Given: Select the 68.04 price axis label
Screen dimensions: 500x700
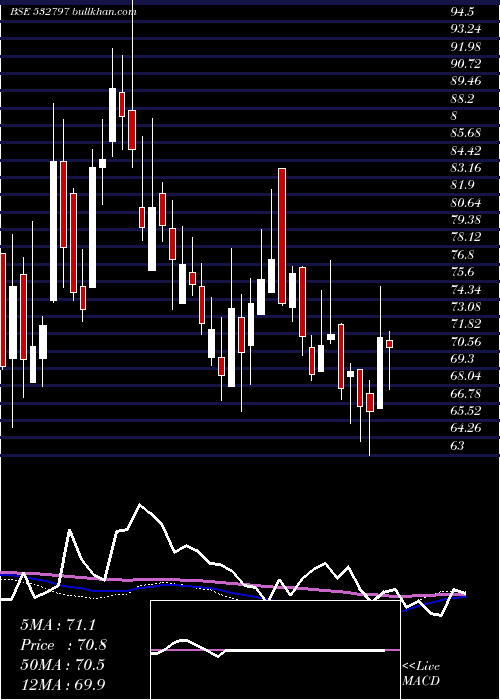Looking at the screenshot, I should (x=466, y=376).
